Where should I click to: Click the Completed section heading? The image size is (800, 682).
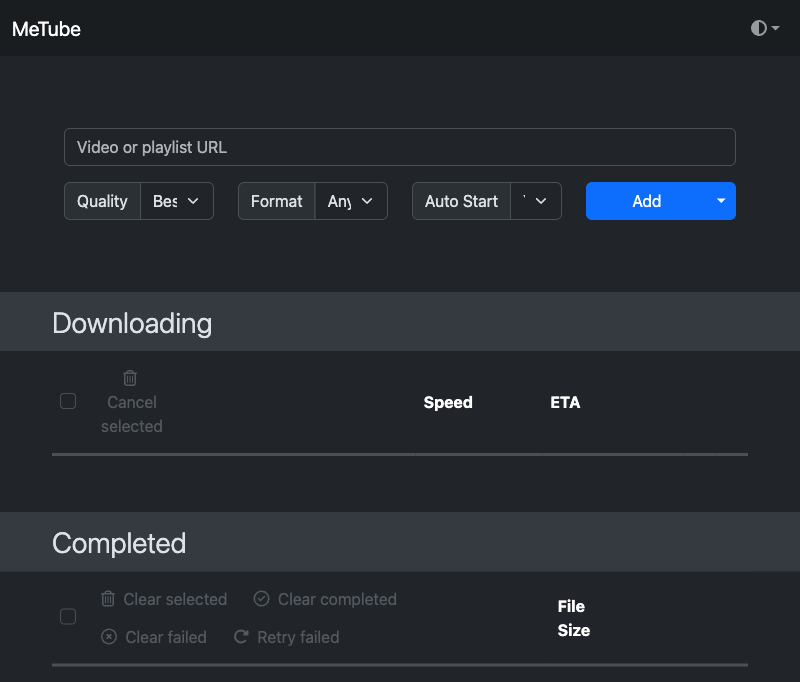click(x=119, y=543)
